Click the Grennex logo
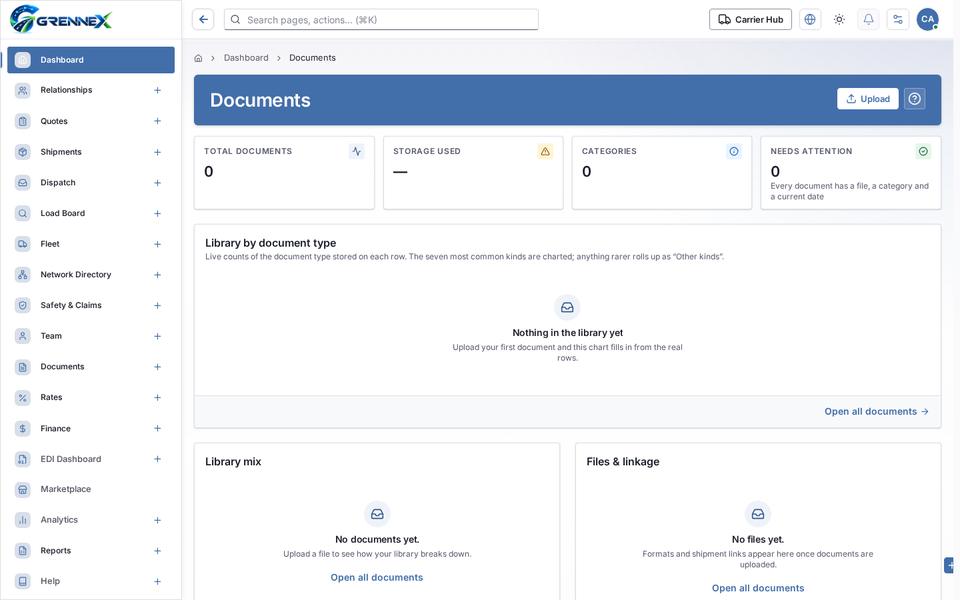Image resolution: width=960 pixels, height=600 pixels. (x=61, y=19)
